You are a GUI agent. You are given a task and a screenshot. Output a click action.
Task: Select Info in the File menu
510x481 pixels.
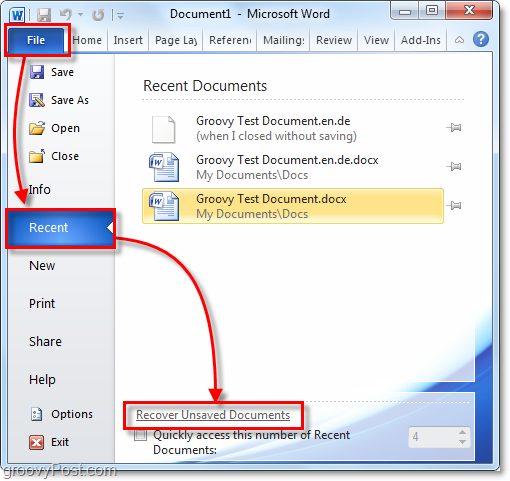pyautogui.click(x=39, y=190)
